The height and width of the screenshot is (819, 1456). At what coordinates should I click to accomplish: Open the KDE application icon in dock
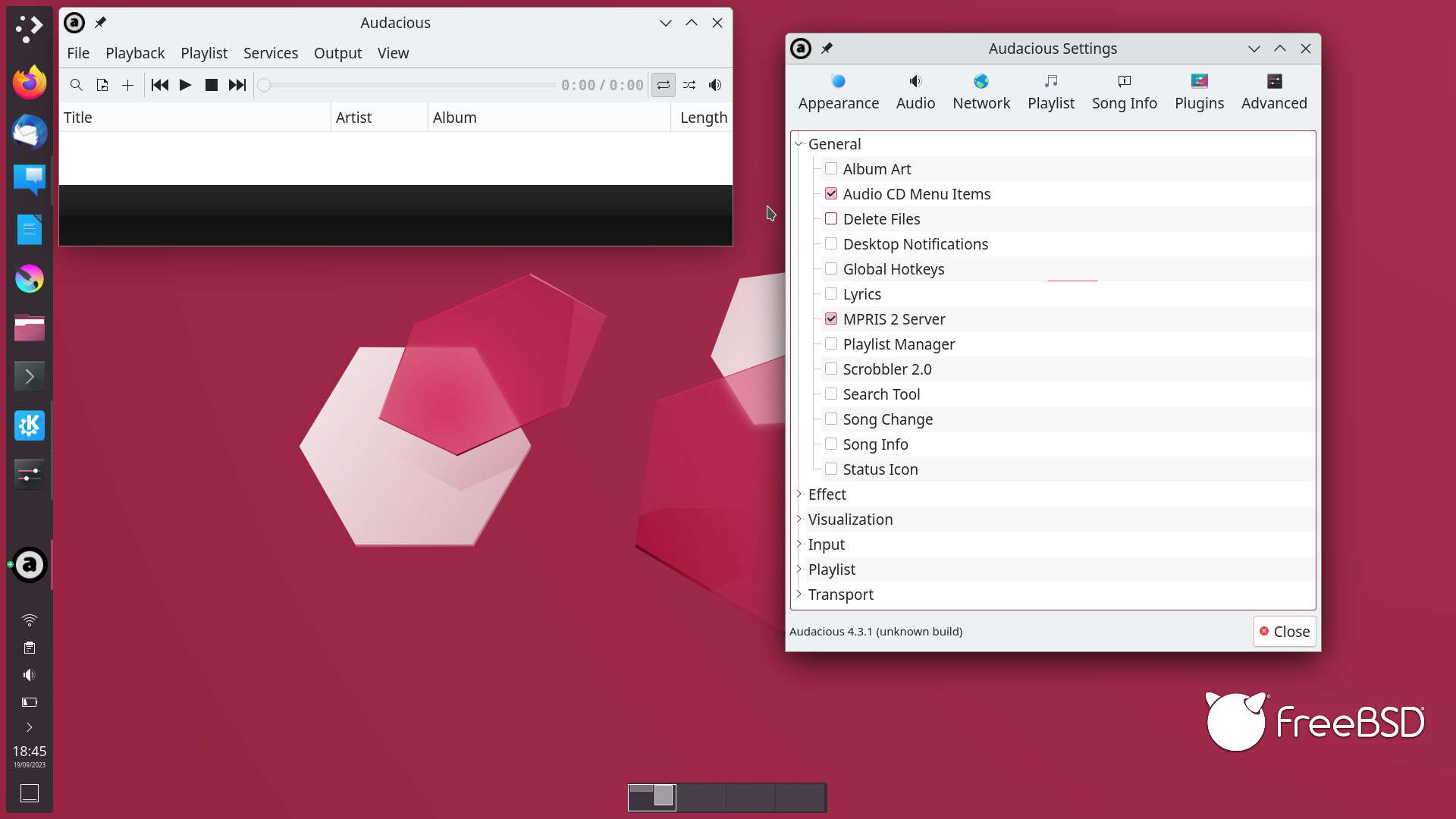30,425
